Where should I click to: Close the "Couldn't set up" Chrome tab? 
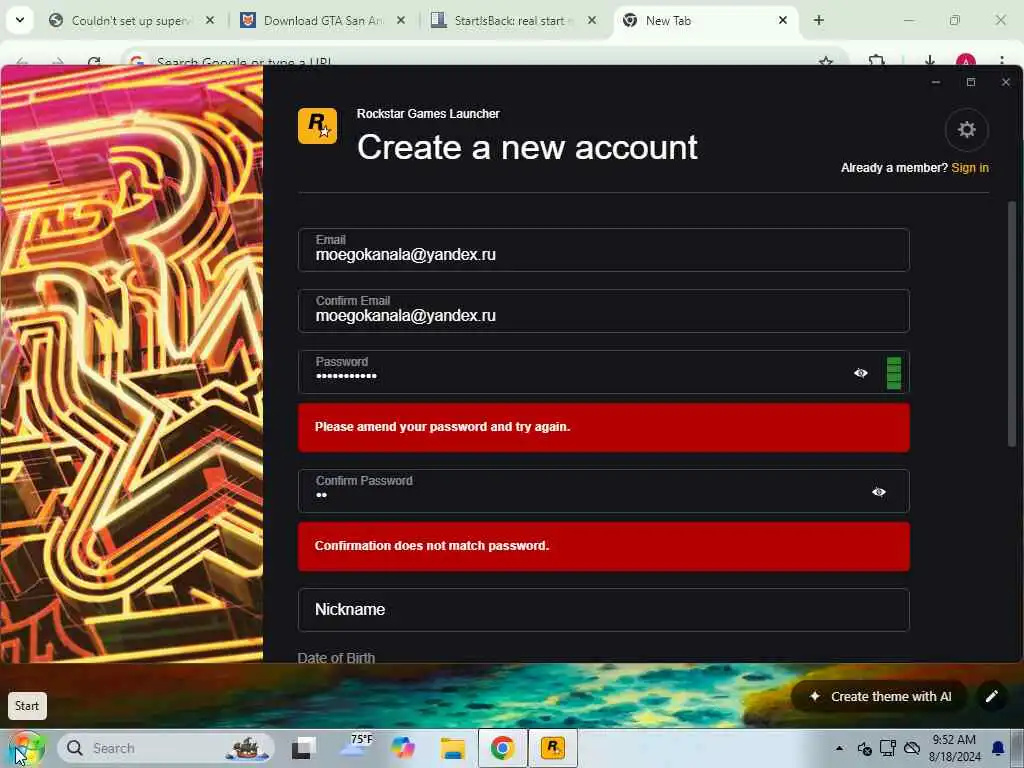coord(210,21)
